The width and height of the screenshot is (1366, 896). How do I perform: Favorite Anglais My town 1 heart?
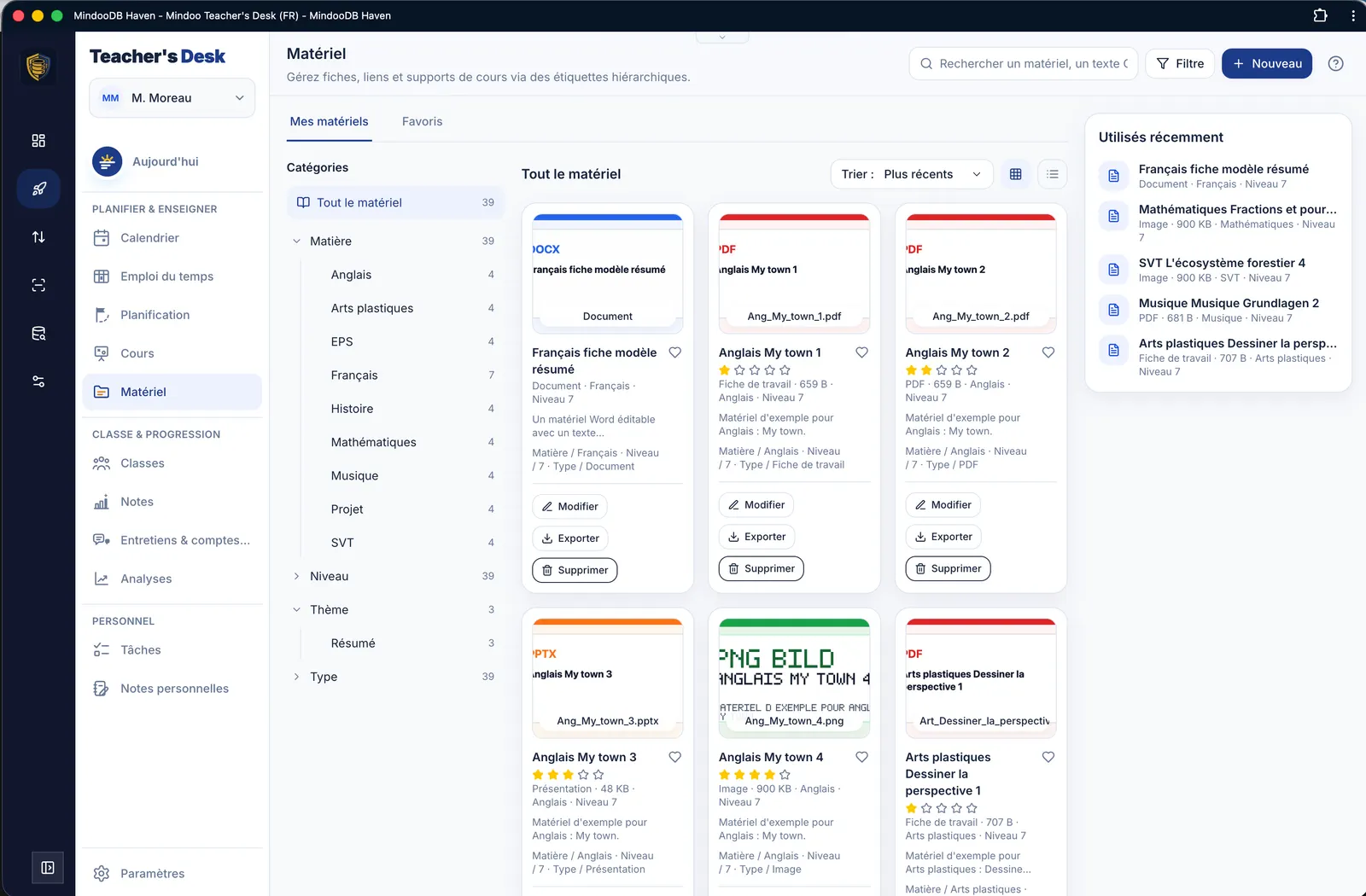[861, 352]
